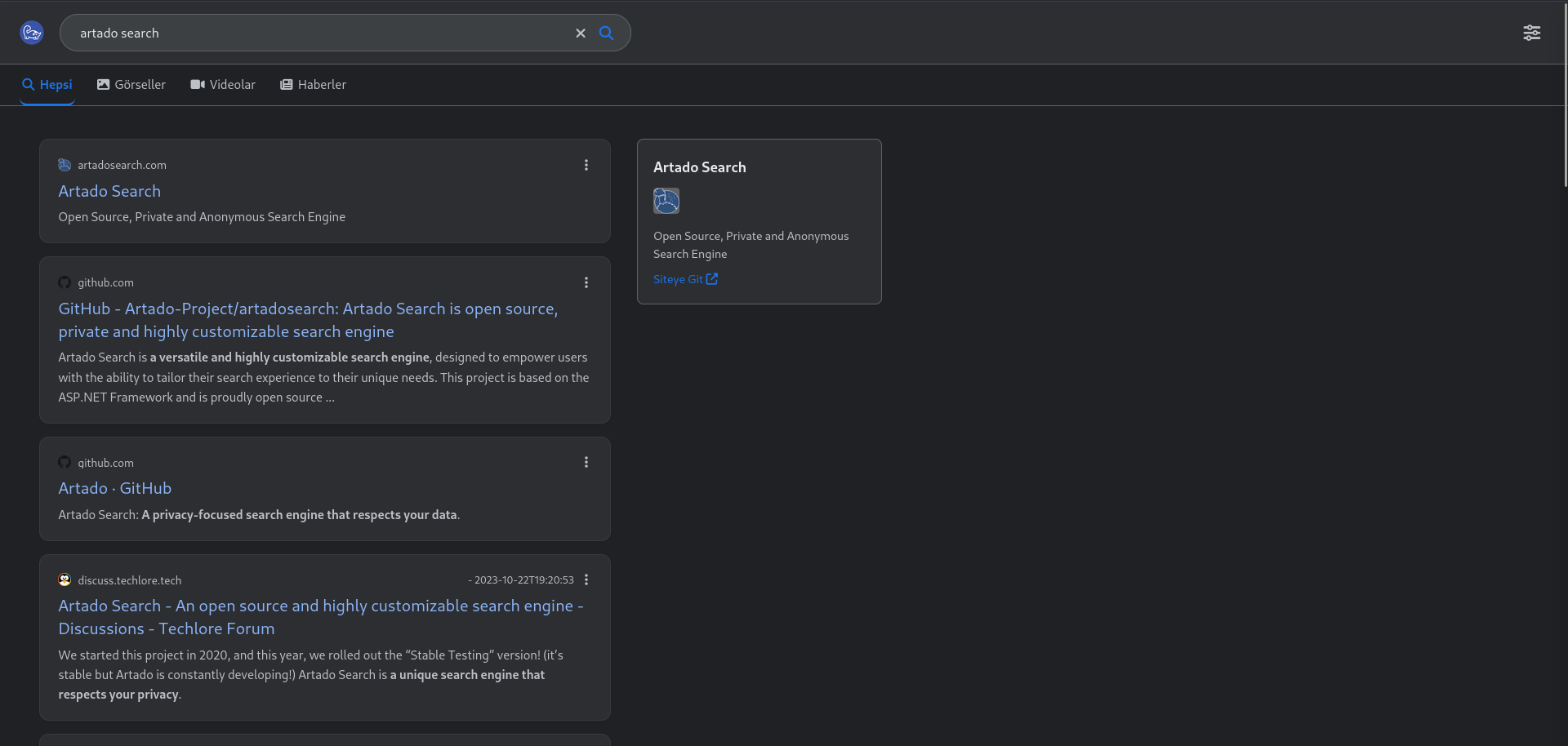Click inside the artado search input field
This screenshot has height=746, width=1568.
pos(318,33)
